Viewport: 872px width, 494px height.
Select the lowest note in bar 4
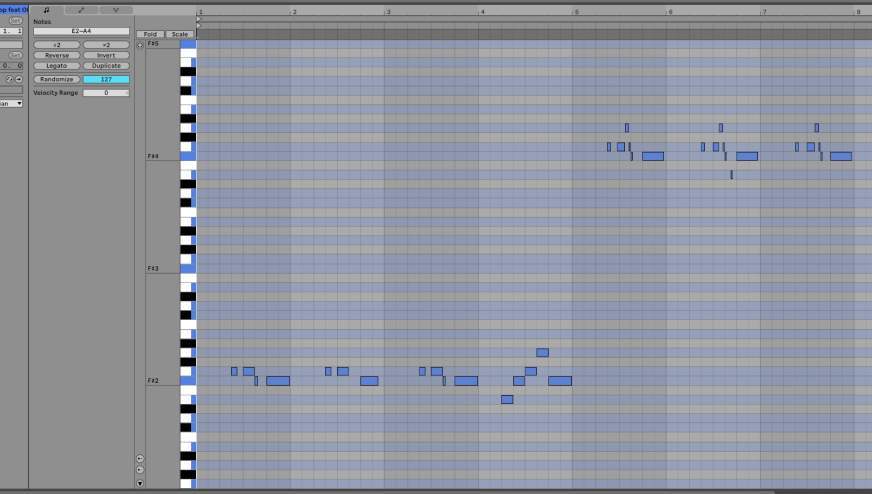(x=507, y=399)
